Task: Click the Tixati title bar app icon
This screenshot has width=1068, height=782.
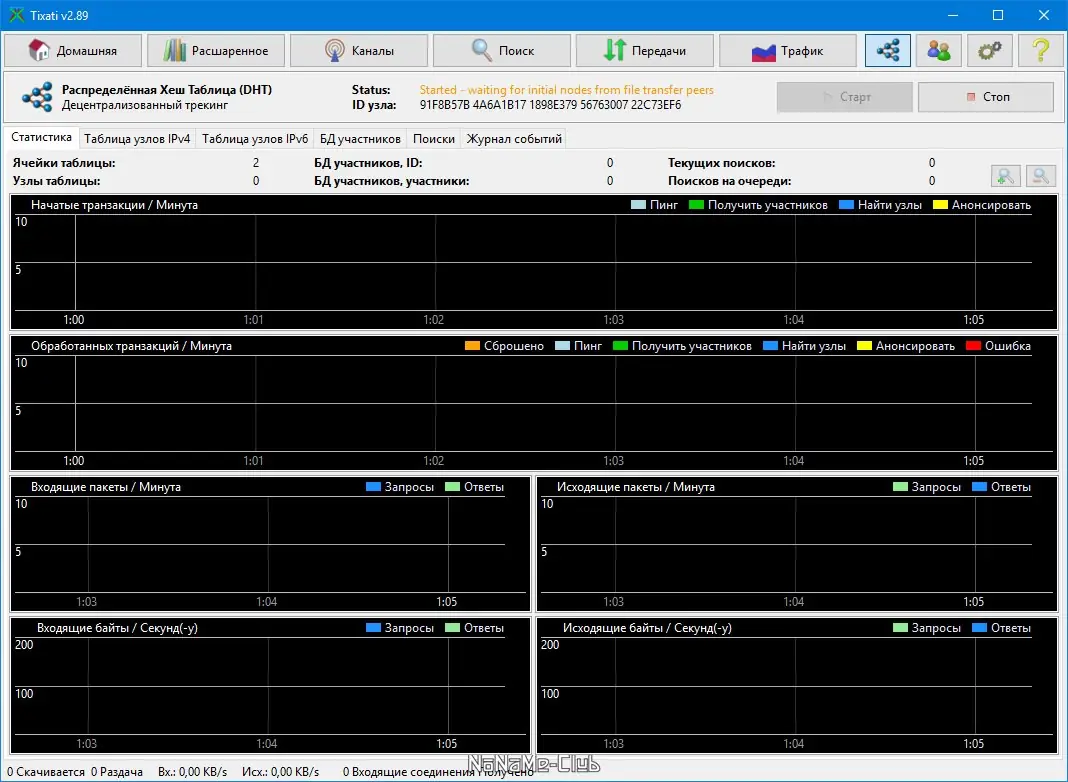Action: 16,15
